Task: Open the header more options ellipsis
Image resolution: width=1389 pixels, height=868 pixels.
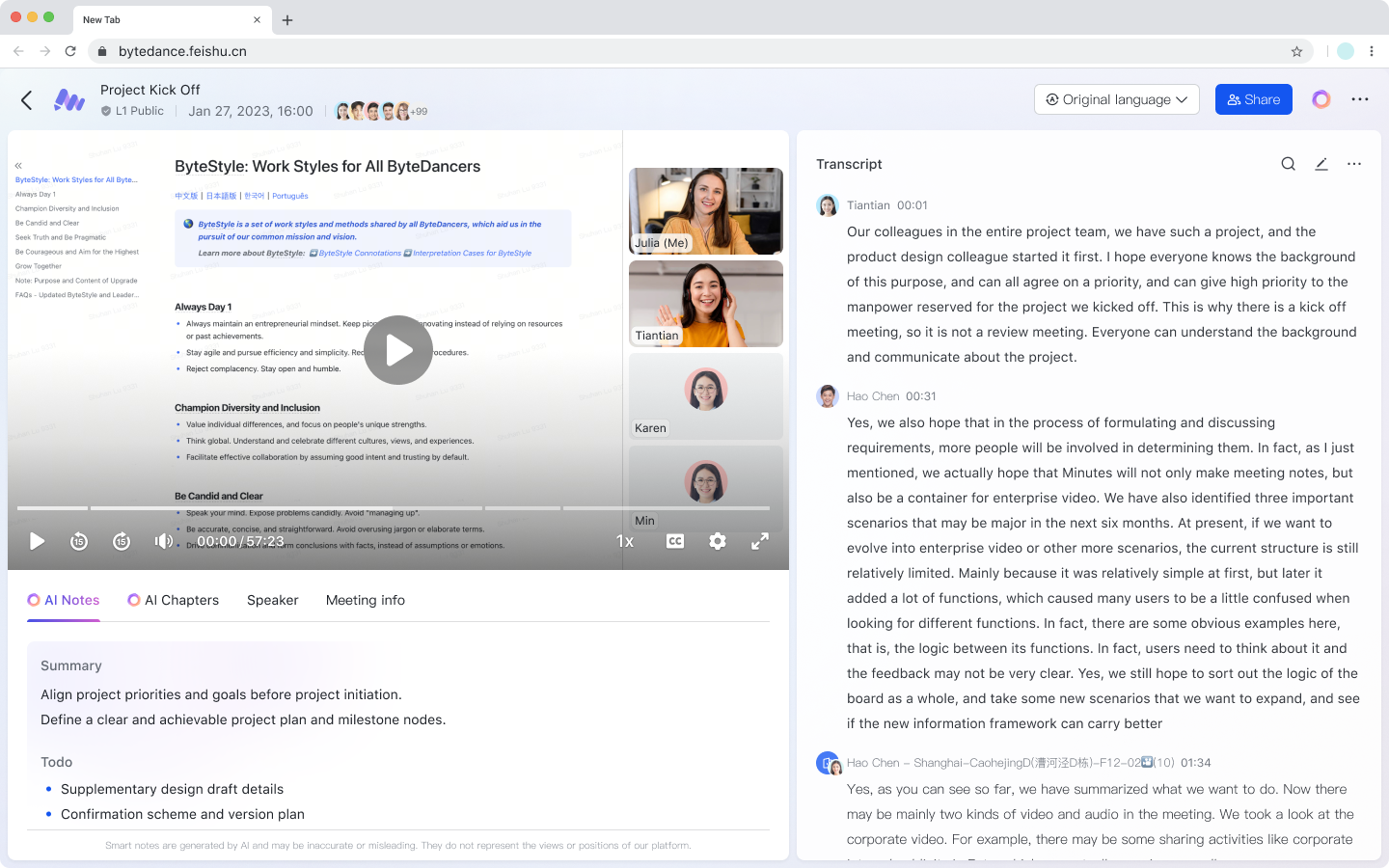Action: coord(1360,99)
